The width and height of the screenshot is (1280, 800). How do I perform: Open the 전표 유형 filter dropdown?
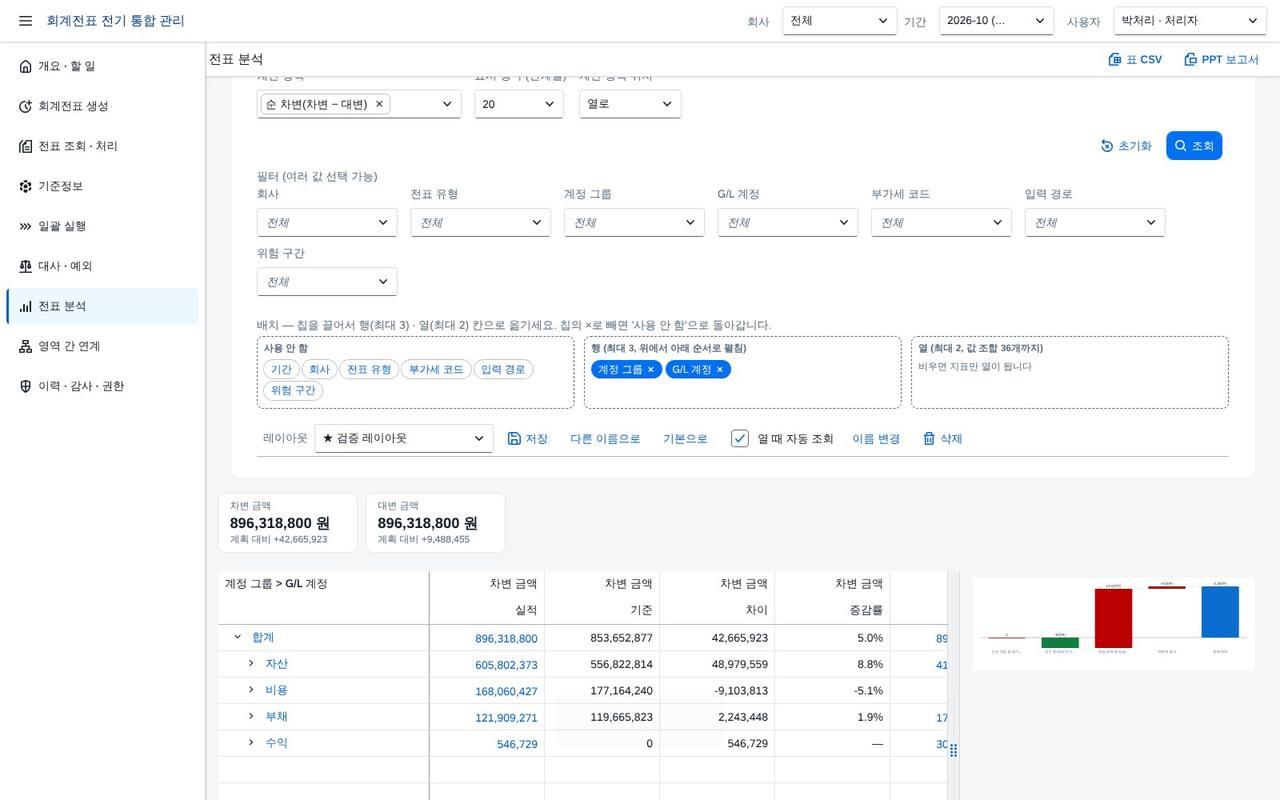(480, 223)
